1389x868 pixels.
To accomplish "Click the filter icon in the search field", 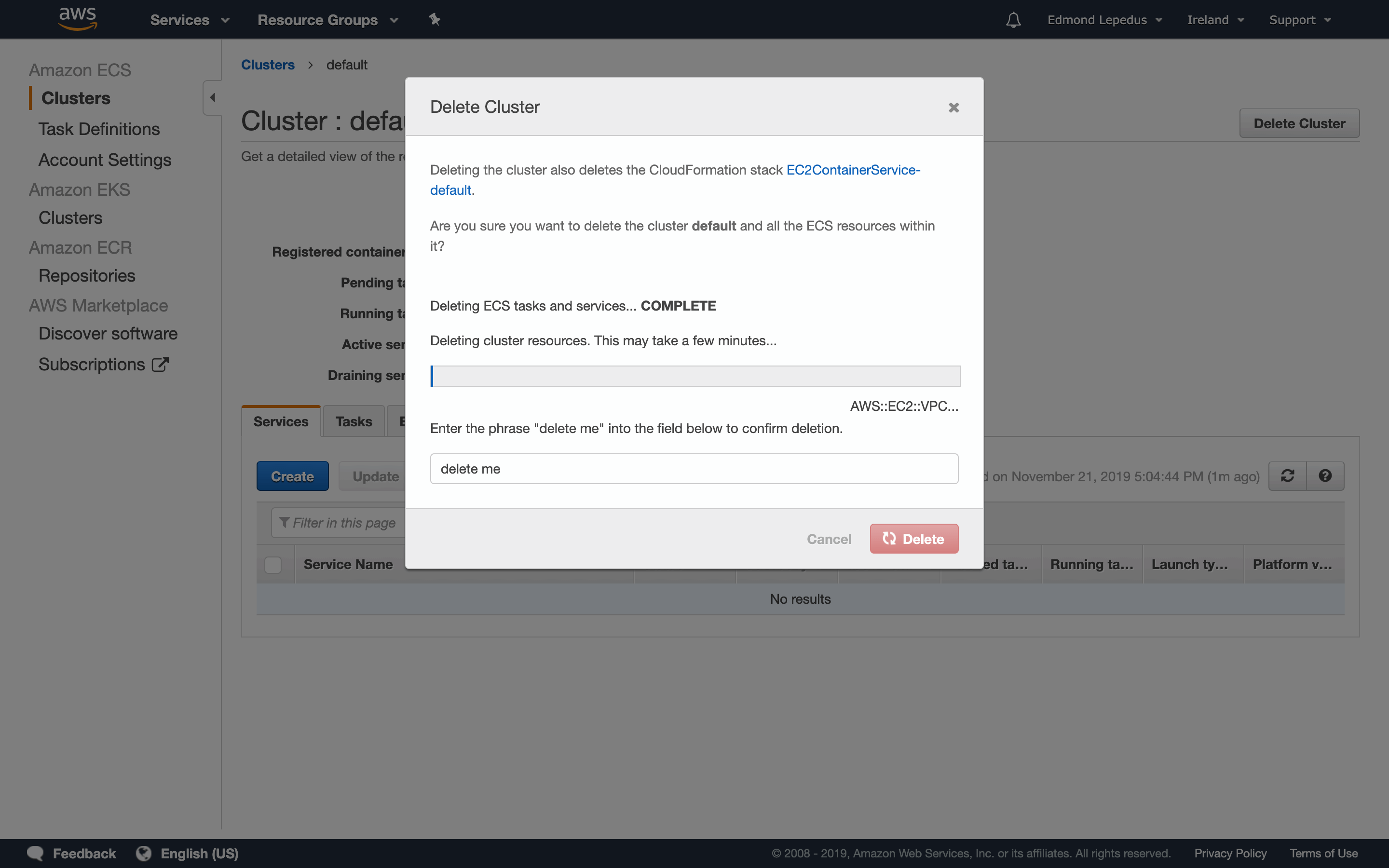I will (284, 522).
